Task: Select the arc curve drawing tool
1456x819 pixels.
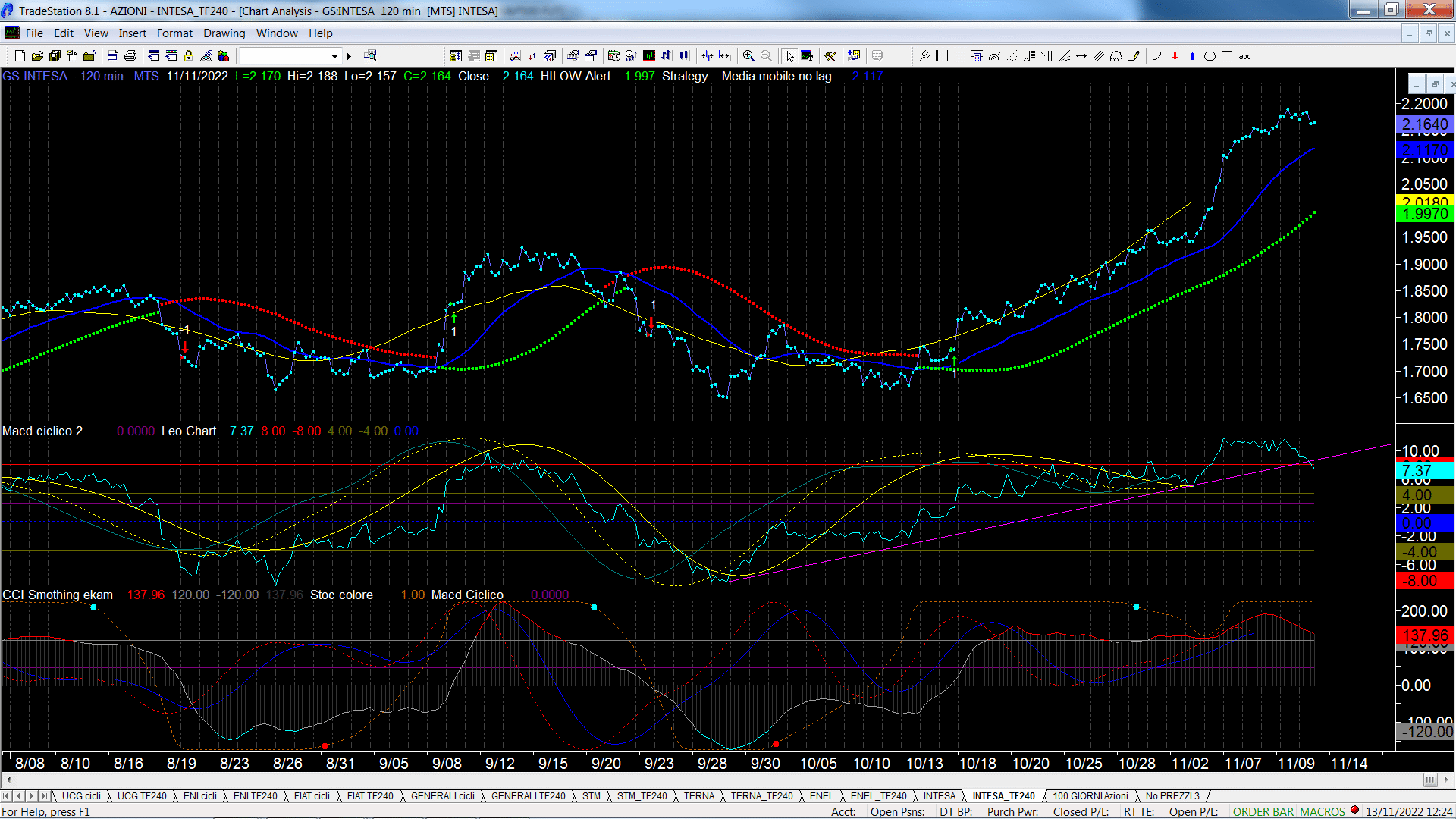Action: click(1156, 56)
